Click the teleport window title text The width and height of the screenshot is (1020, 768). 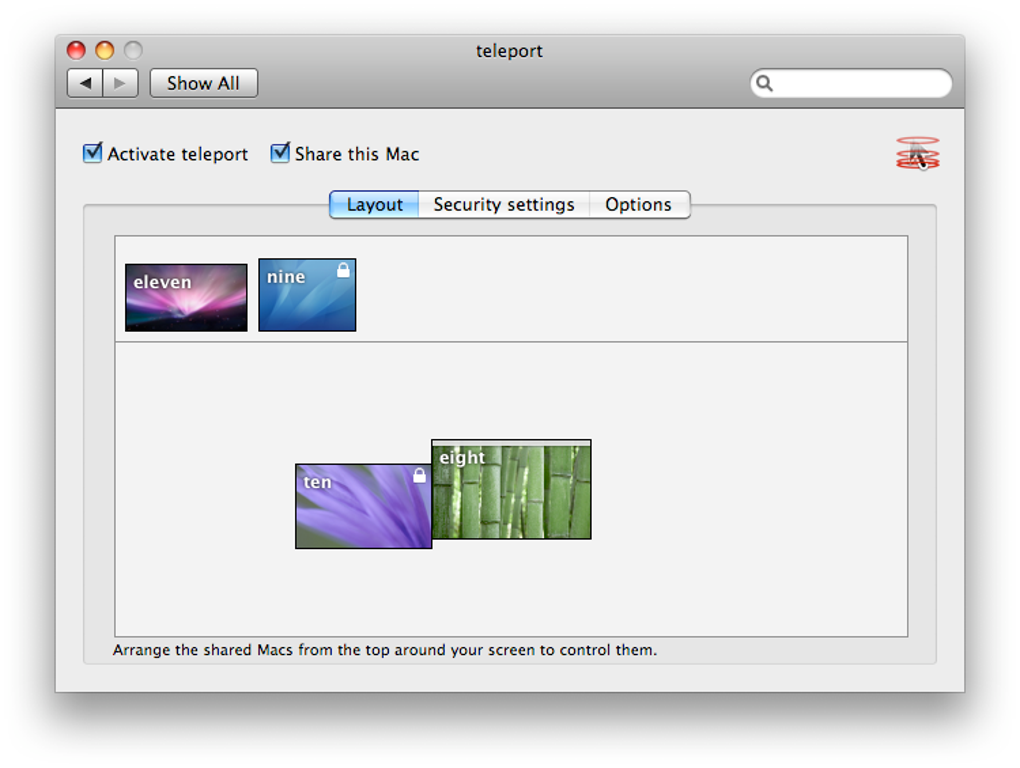point(509,51)
